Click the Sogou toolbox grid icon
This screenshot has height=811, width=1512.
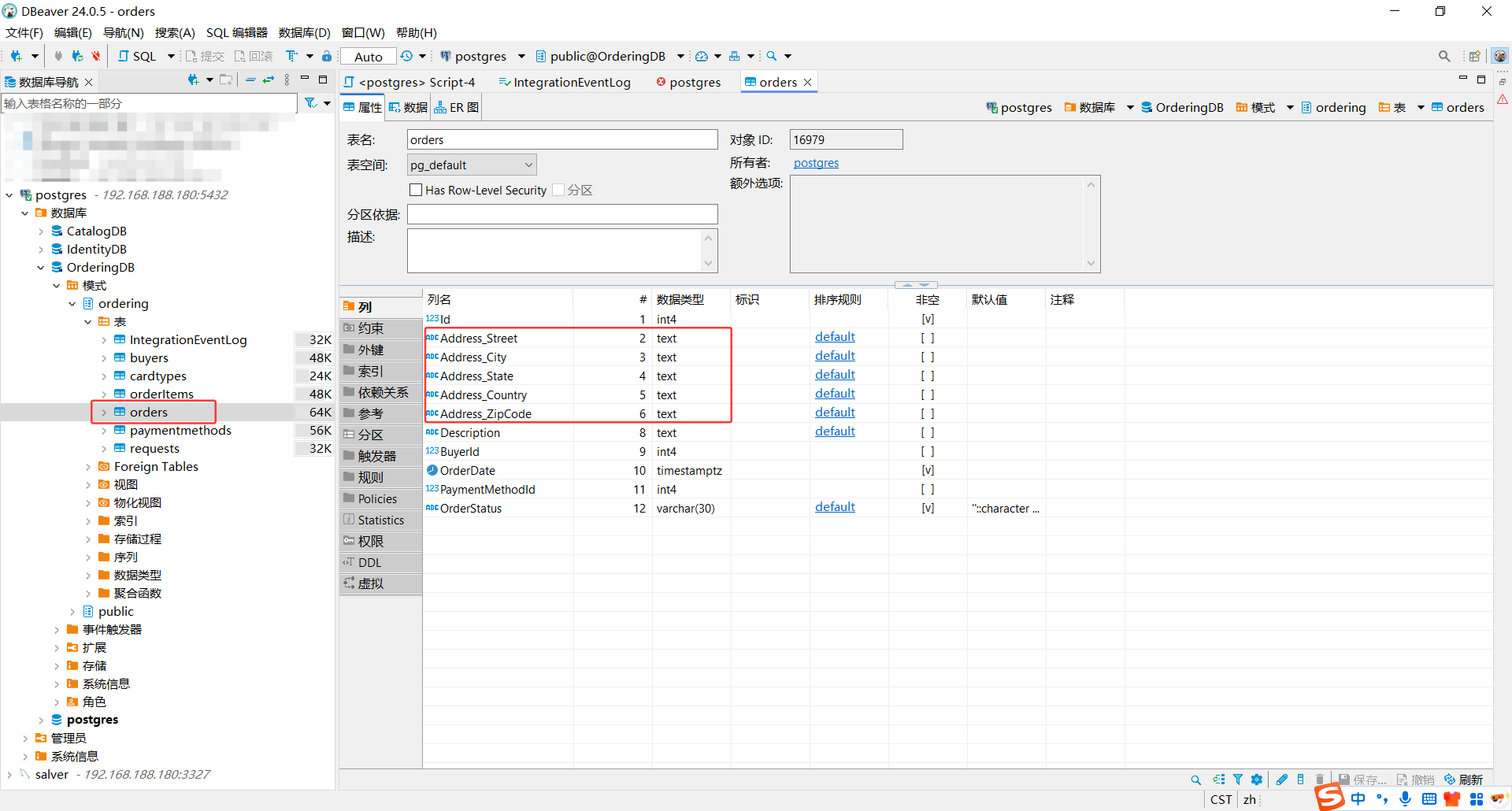click(x=1477, y=799)
